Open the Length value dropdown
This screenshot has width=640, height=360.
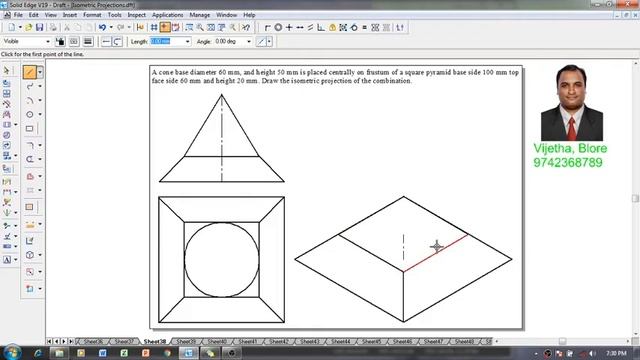click(187, 42)
